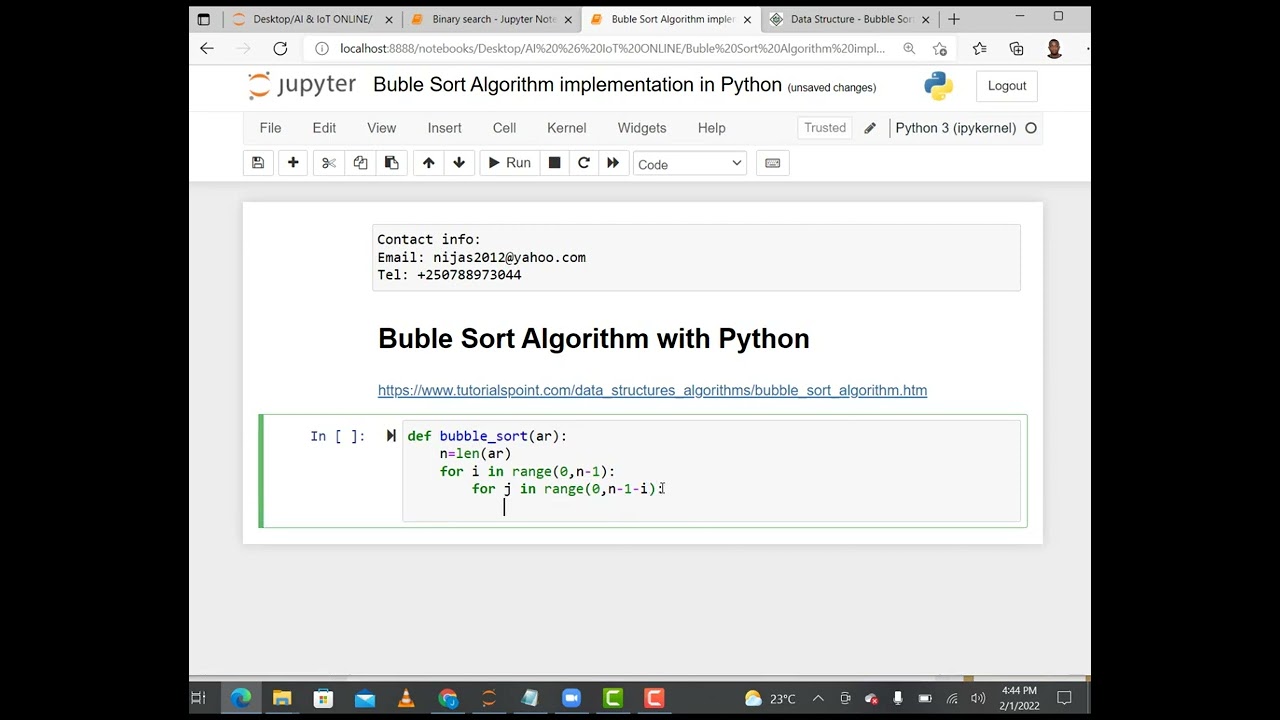
Task: Open VLC media player from taskbar
Action: click(406, 698)
